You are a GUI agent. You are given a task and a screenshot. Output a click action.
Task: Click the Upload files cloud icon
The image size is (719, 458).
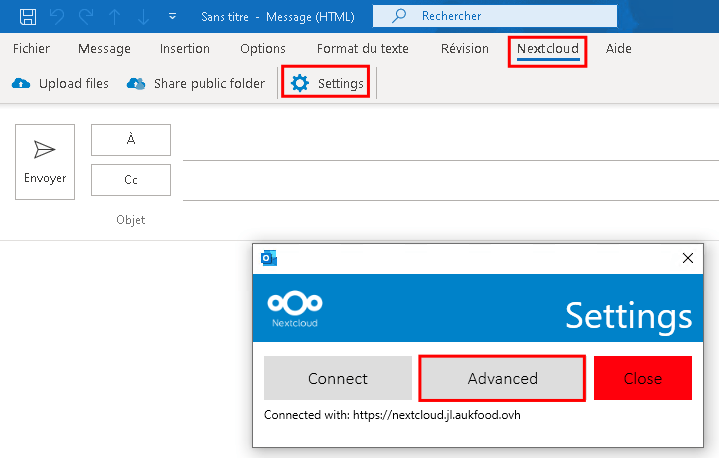click(21, 83)
